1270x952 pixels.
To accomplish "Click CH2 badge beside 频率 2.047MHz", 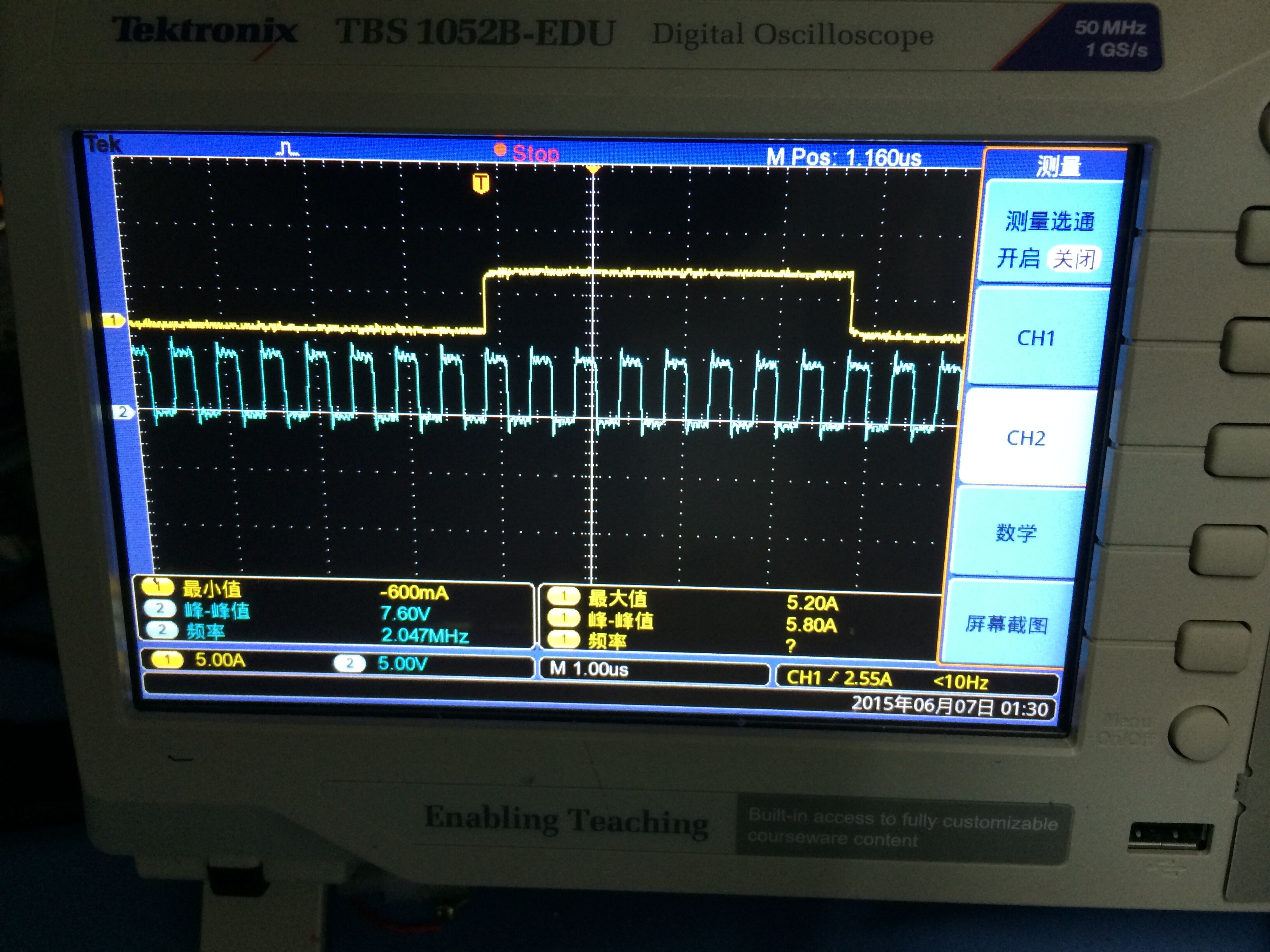I will tap(161, 630).
